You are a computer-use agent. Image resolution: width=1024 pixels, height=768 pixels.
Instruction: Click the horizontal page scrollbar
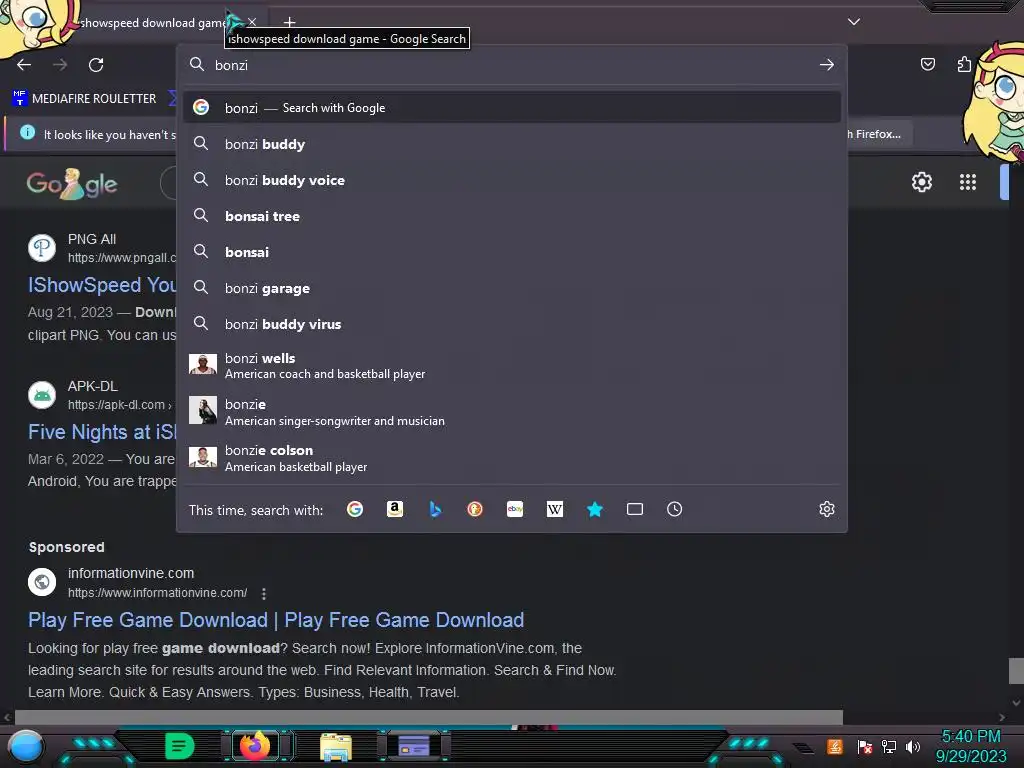point(428,717)
